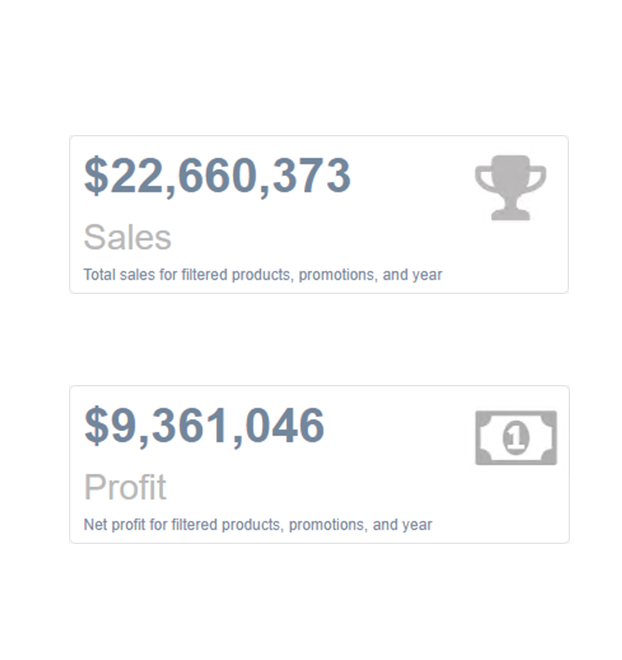Click the dollar sign of sales amount

click(x=96, y=176)
